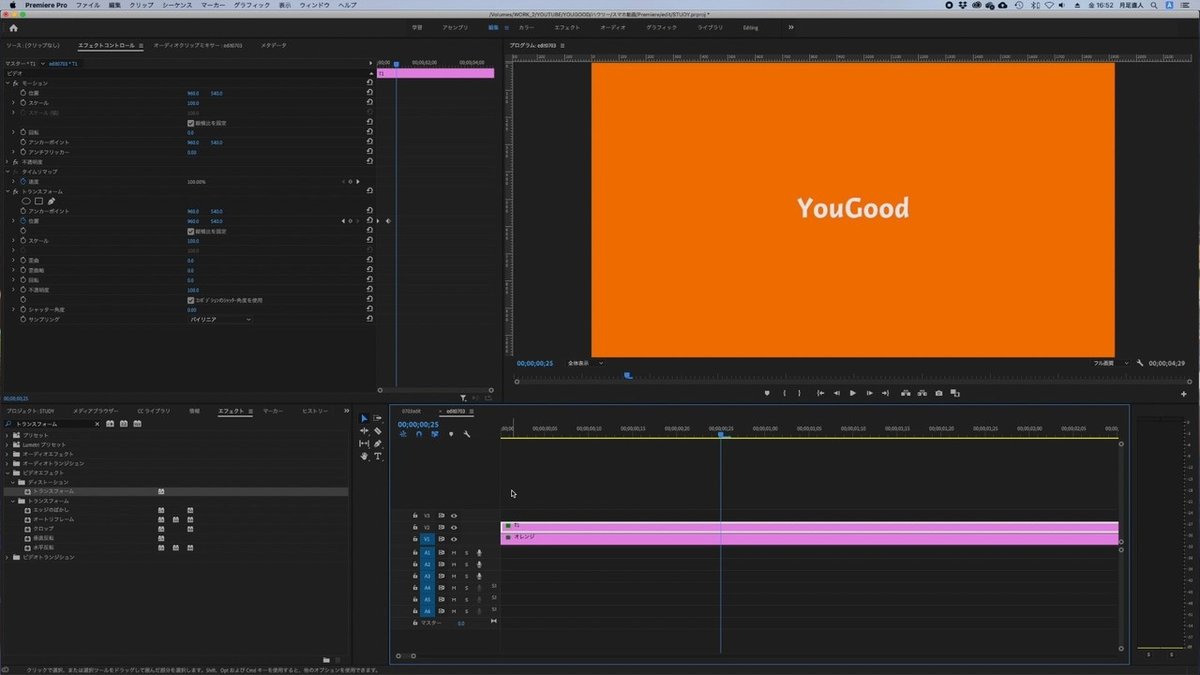Click Mark Out bracket button
The height and width of the screenshot is (675, 1200).
[x=799, y=393]
